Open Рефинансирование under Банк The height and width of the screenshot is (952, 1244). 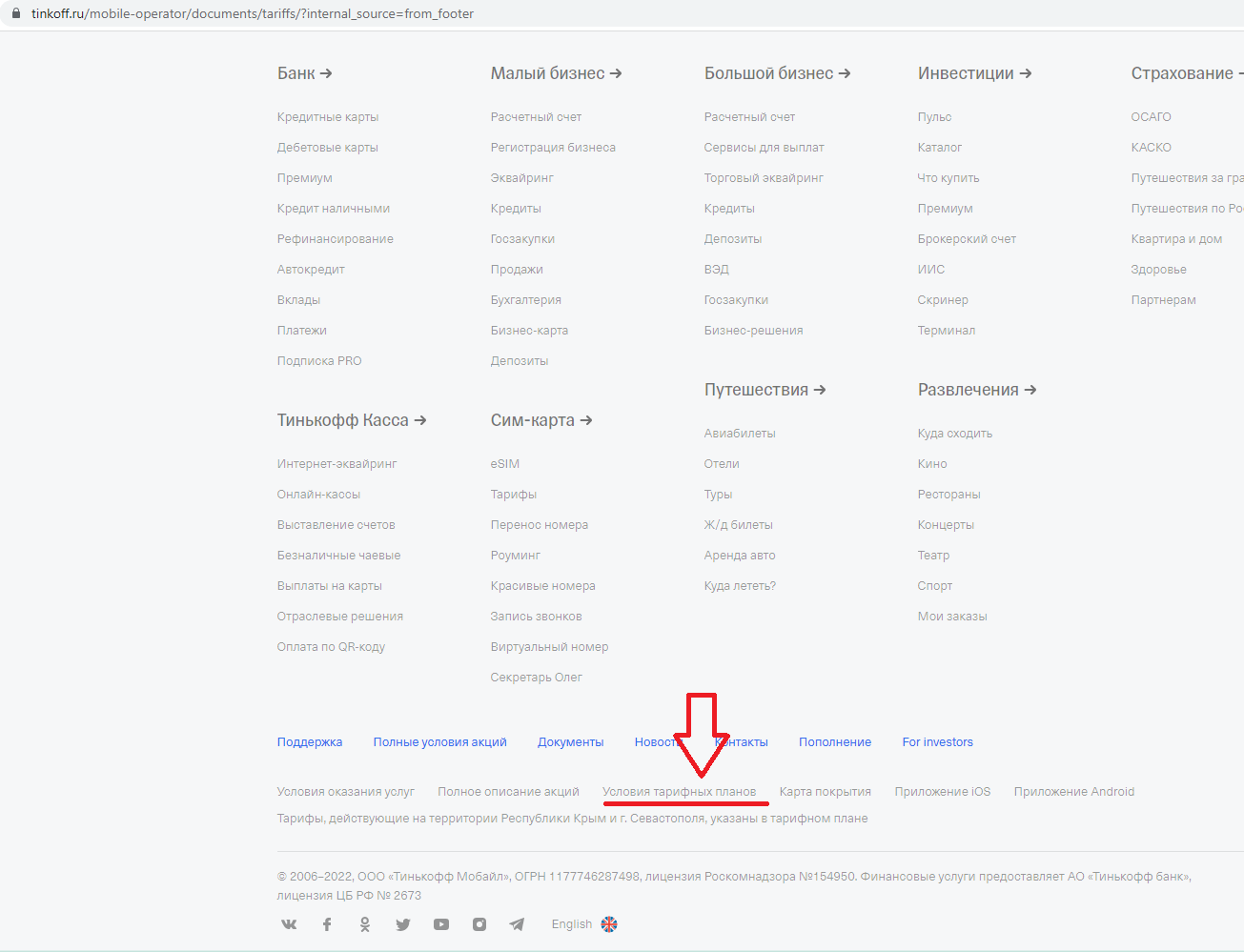(336, 239)
